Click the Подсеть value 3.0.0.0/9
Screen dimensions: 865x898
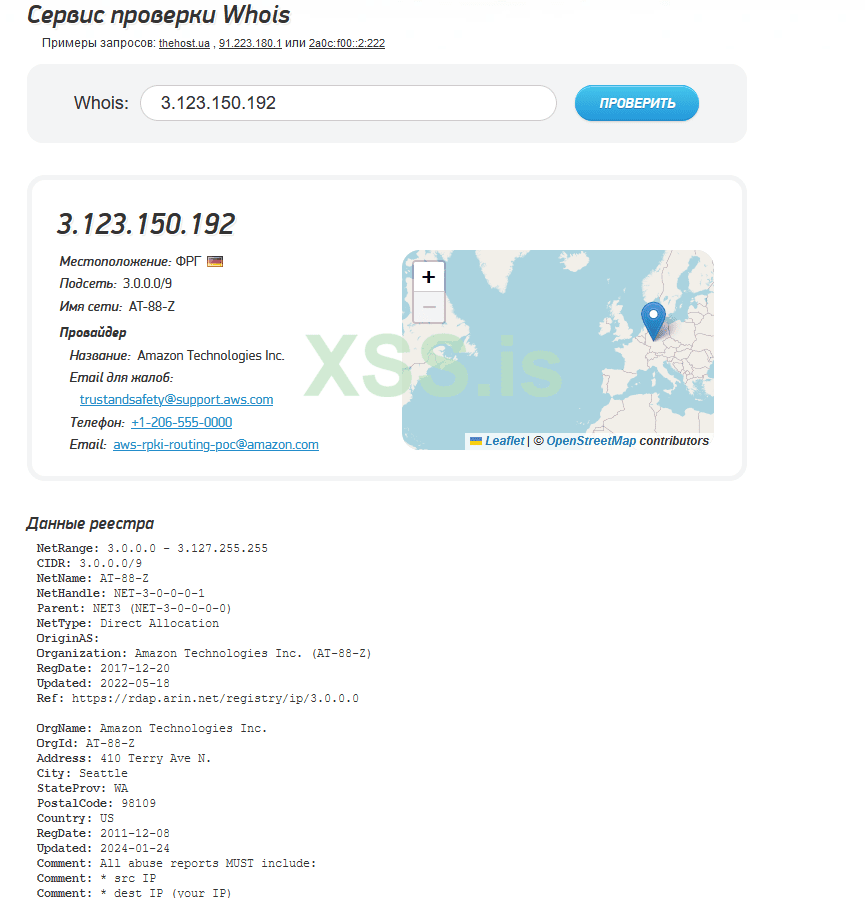147,283
